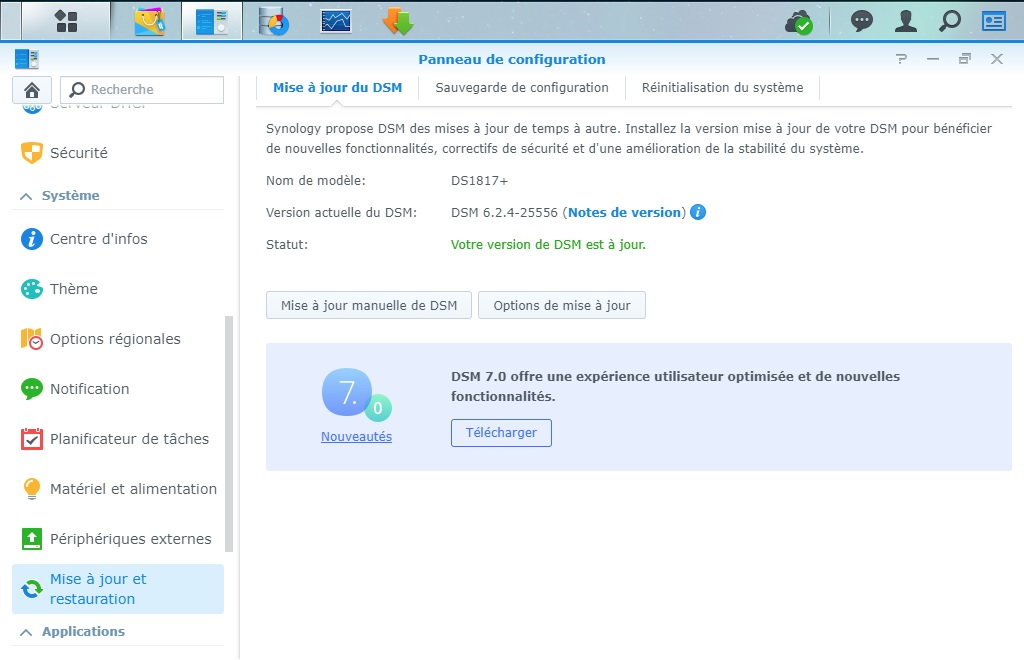Check the cloud sync status icon
The width and height of the screenshot is (1024, 660).
(799, 22)
